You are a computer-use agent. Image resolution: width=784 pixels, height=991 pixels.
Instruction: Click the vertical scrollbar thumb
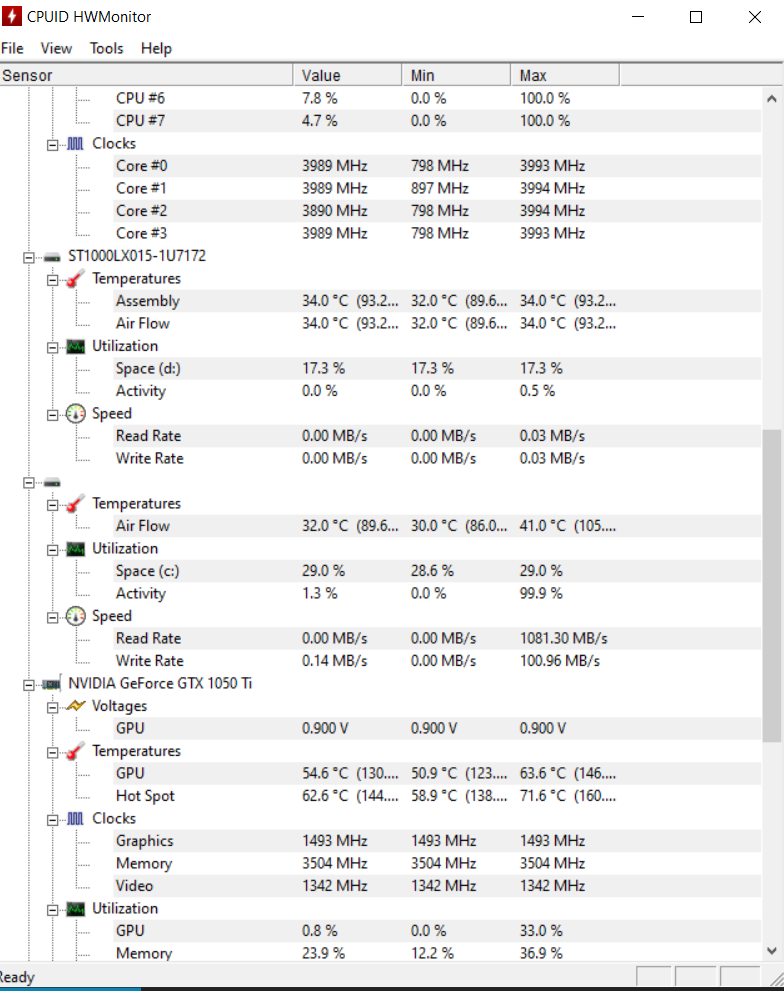tap(771, 585)
